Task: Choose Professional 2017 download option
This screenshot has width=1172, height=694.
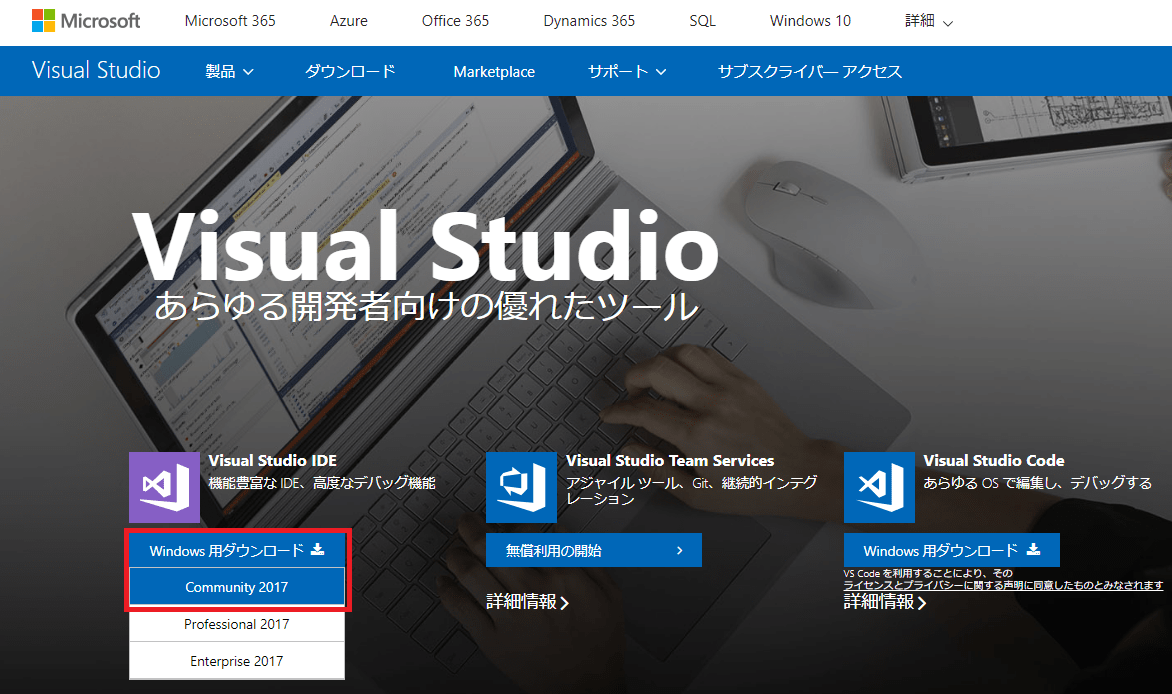Action: coord(237,624)
